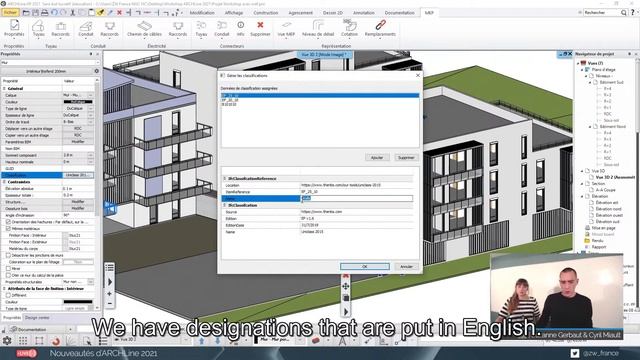Open the Propriétés tool in the ribbon
640x360 pixels.
(14, 29)
